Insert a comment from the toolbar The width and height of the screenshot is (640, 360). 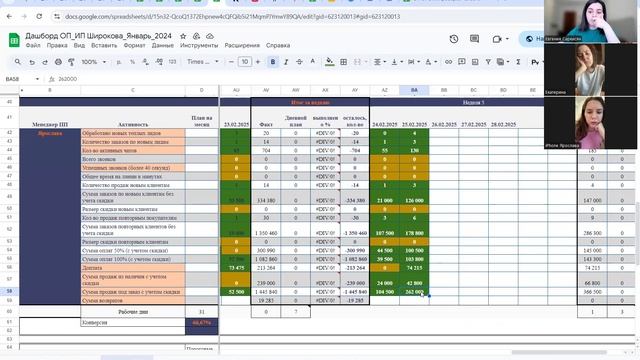462,62
